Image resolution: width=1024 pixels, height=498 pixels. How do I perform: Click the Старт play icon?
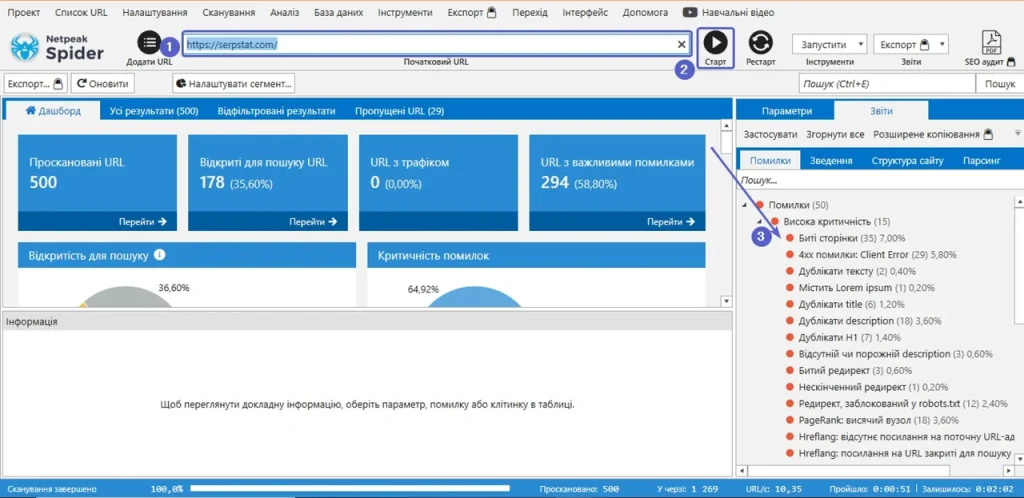point(716,43)
